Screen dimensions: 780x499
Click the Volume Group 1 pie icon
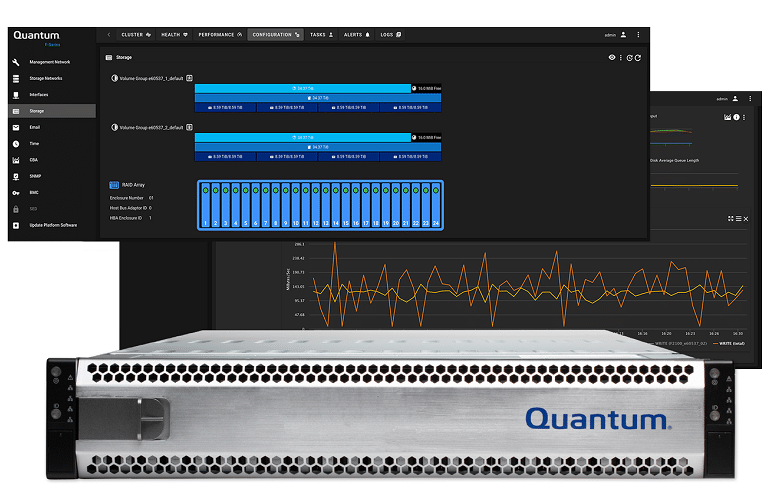[x=114, y=78]
